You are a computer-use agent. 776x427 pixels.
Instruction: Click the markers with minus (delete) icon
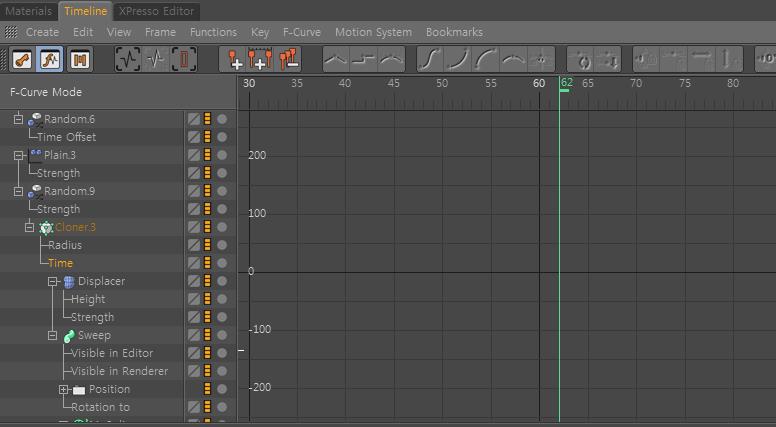coord(288,60)
